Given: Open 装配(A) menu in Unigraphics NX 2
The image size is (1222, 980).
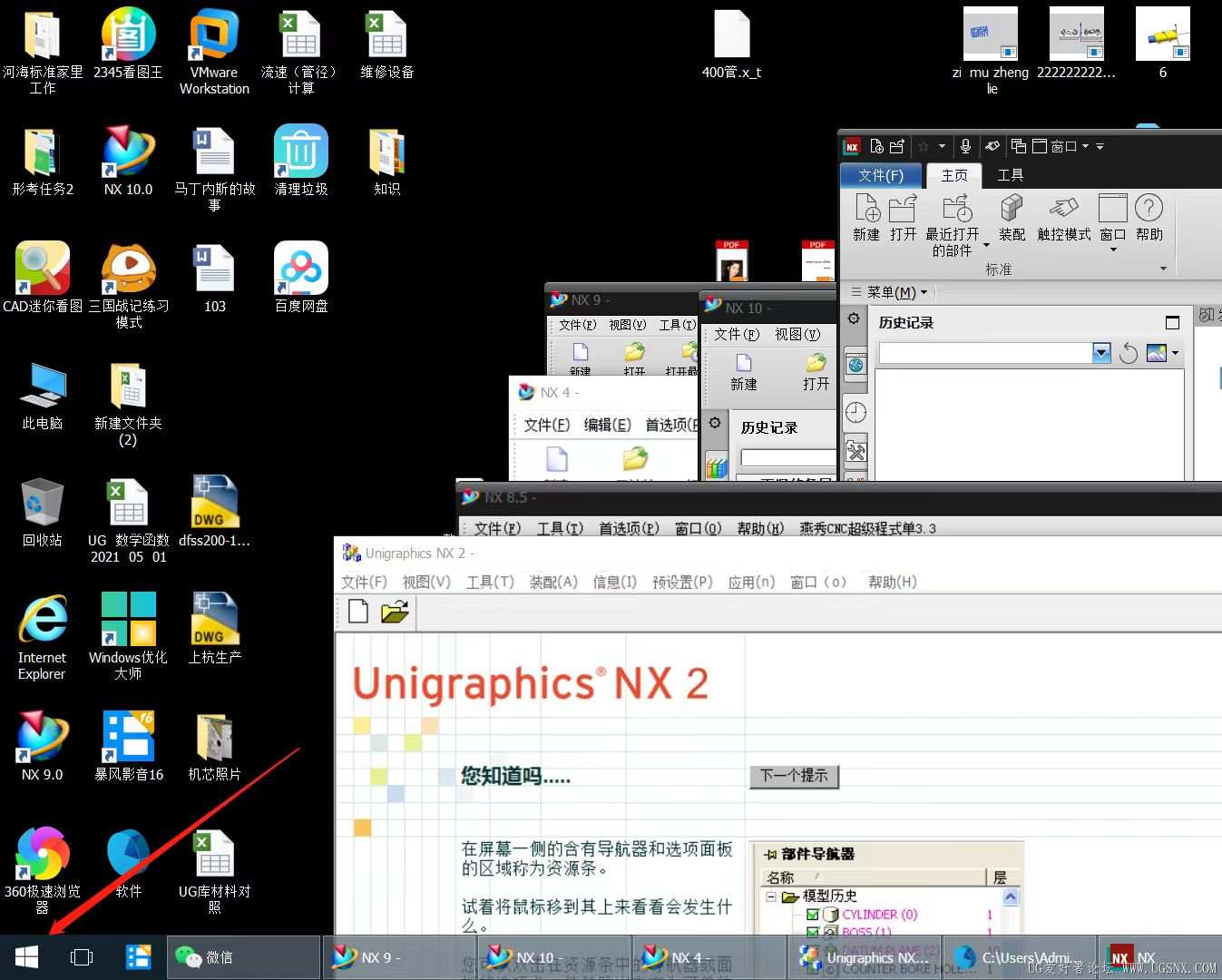Looking at the screenshot, I should [x=553, y=582].
